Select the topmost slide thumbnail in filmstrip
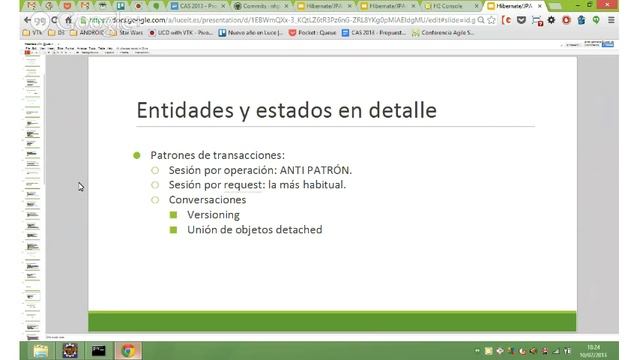640x360 pixels. pos(32,61)
